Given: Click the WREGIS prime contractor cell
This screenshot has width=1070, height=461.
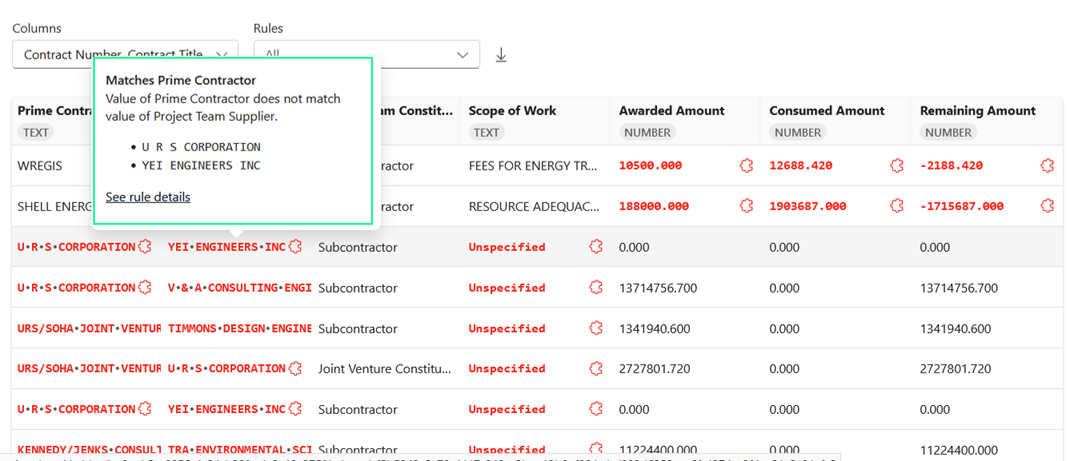Looking at the screenshot, I should click(40, 166).
